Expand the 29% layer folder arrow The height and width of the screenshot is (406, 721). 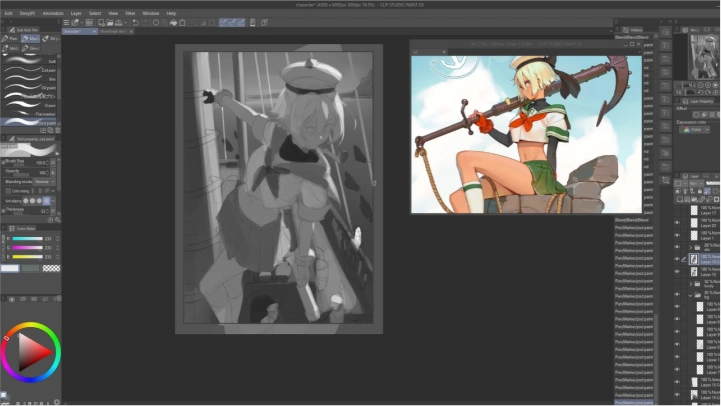click(691, 247)
